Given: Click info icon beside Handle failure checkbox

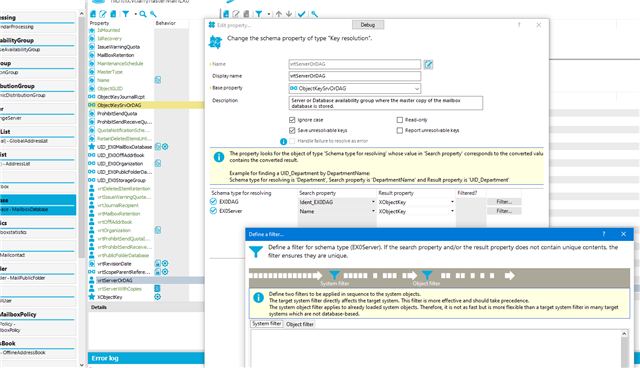Looking at the screenshot, I should [x=283, y=142].
